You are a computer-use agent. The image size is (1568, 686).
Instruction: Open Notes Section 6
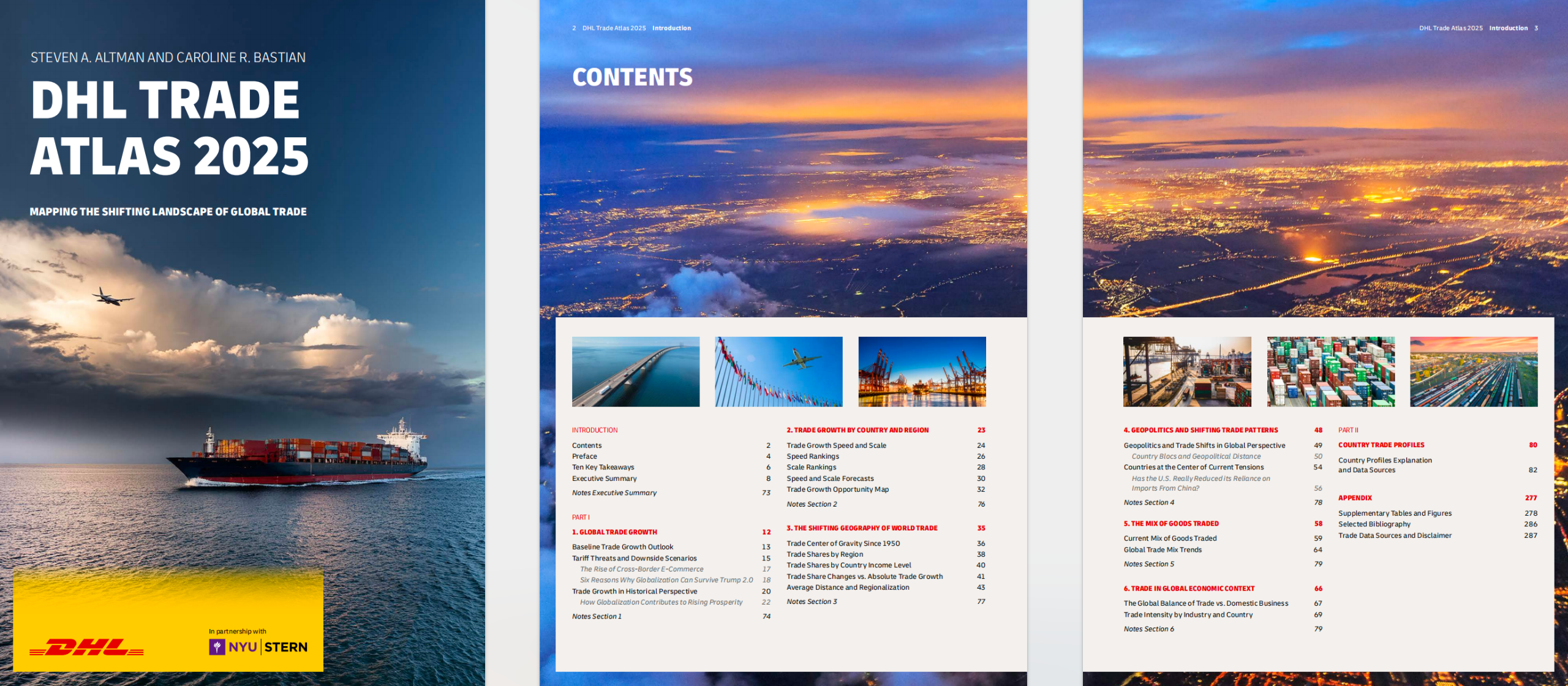[x=1223, y=629]
